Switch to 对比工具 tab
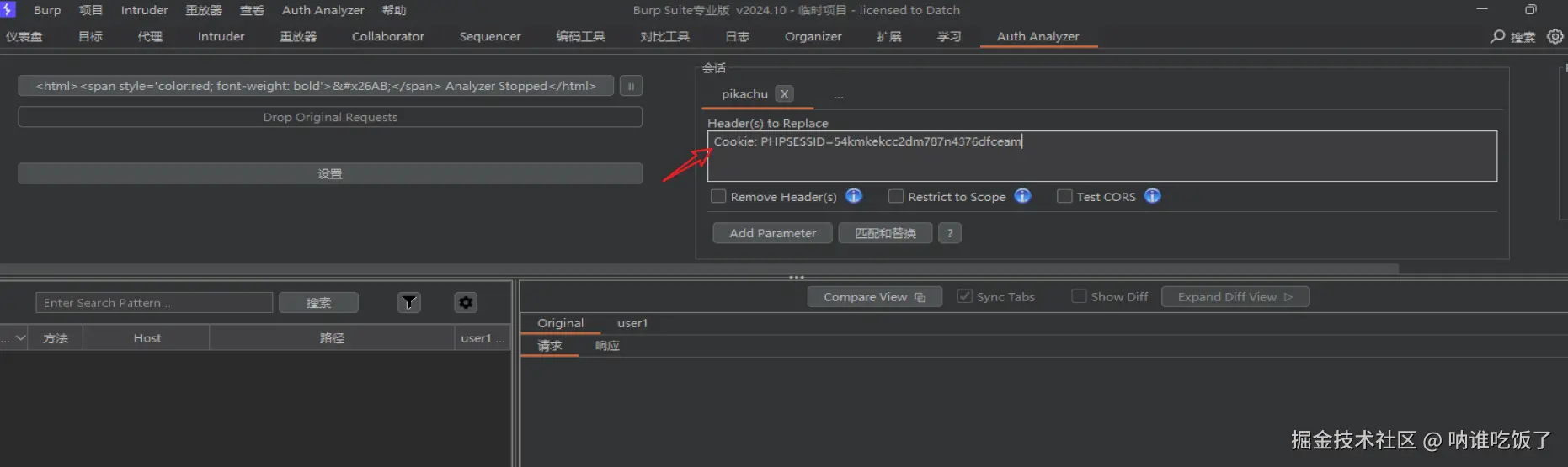The image size is (1568, 467). click(664, 36)
